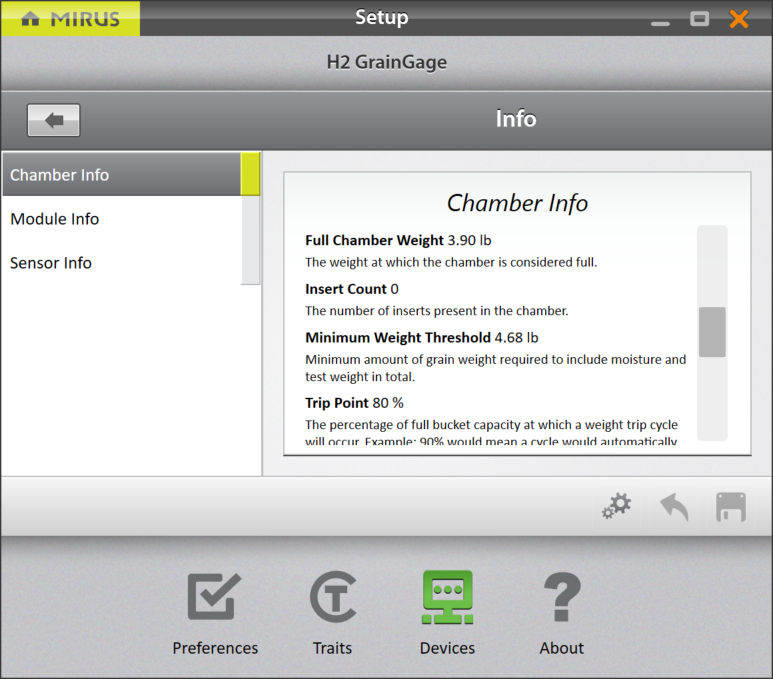Image resolution: width=773 pixels, height=679 pixels.
Task: Maximize the Setup window
Action: [700, 19]
